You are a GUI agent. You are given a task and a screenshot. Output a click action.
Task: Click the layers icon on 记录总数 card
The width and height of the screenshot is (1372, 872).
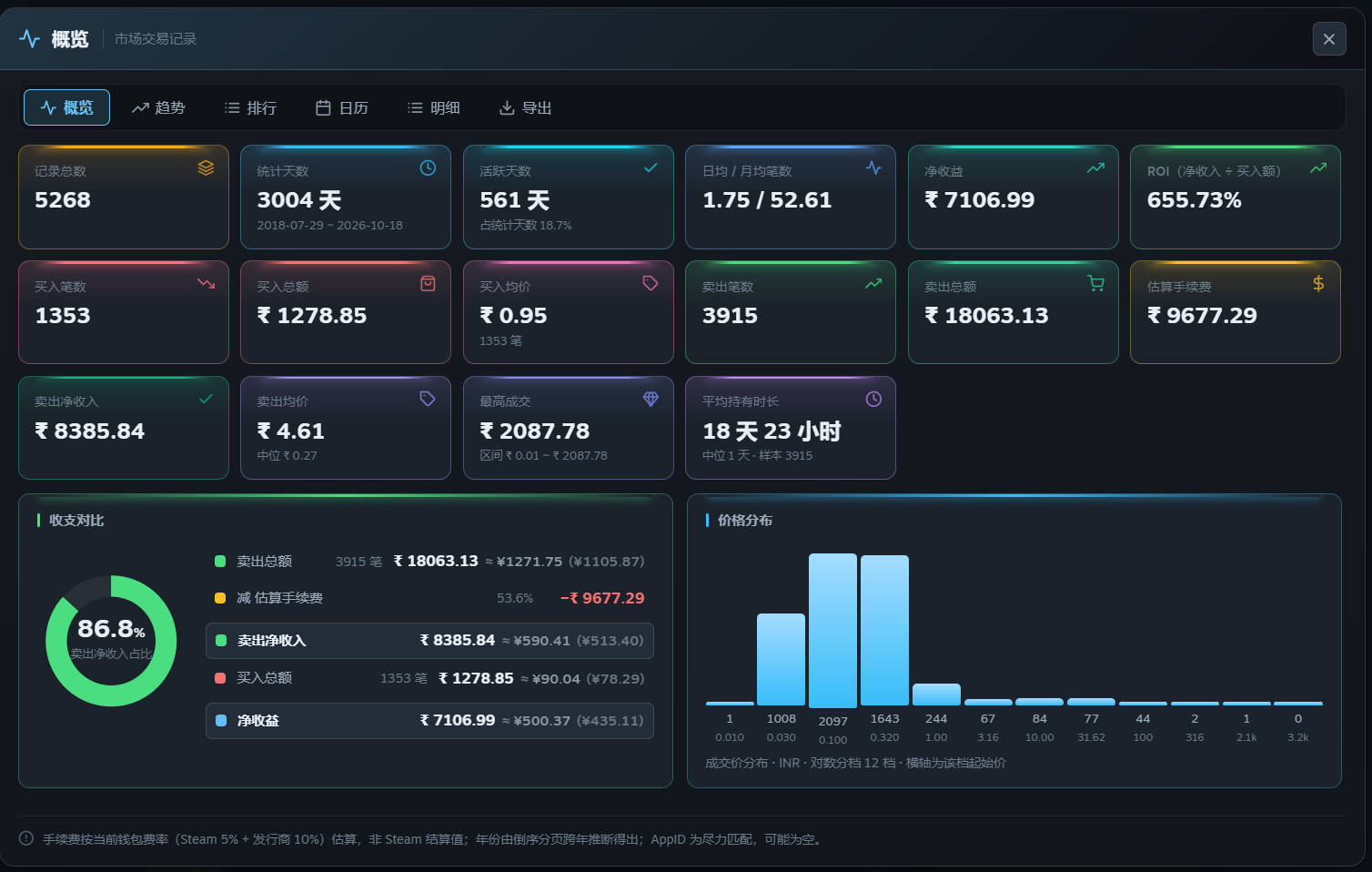pyautogui.click(x=206, y=167)
